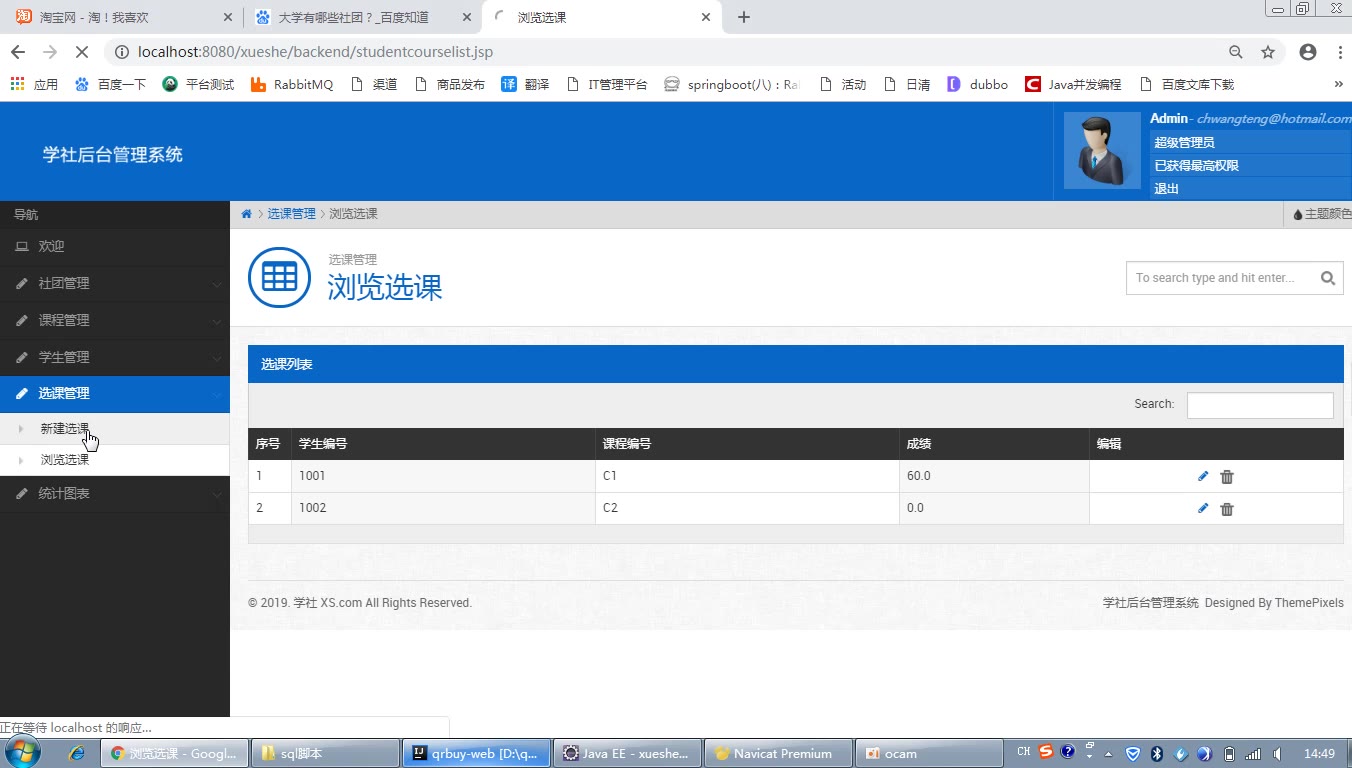Open 翻译 bookmark
Image resolution: width=1352 pixels, height=768 pixels.
[525, 85]
